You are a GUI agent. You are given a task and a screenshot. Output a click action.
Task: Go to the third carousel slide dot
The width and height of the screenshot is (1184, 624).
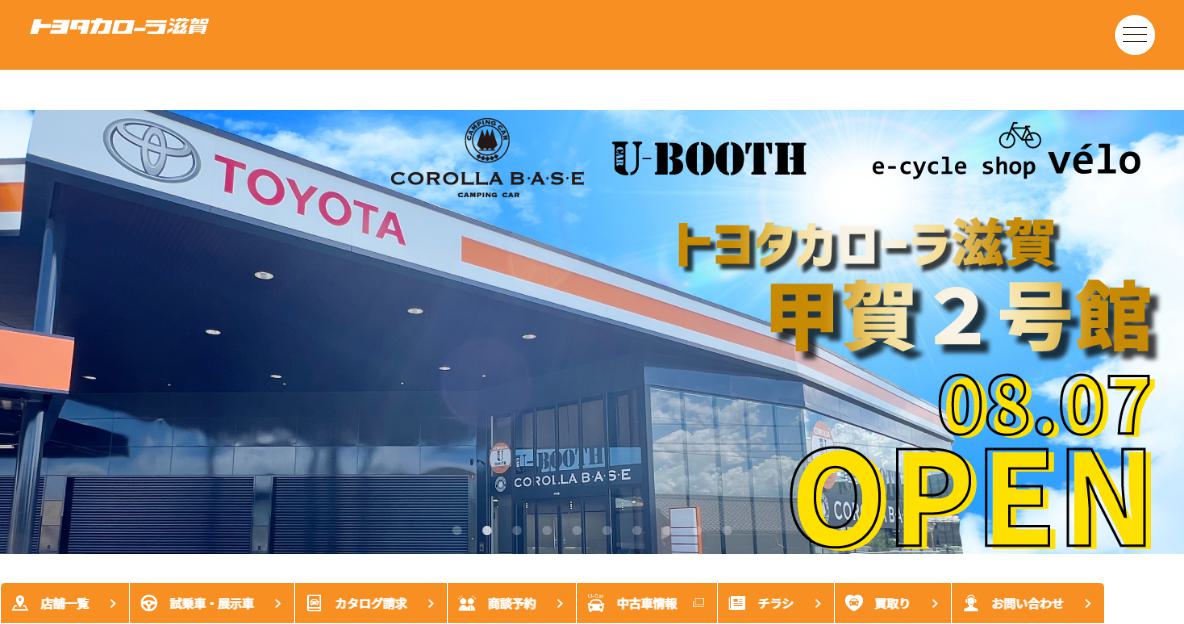[x=517, y=530]
